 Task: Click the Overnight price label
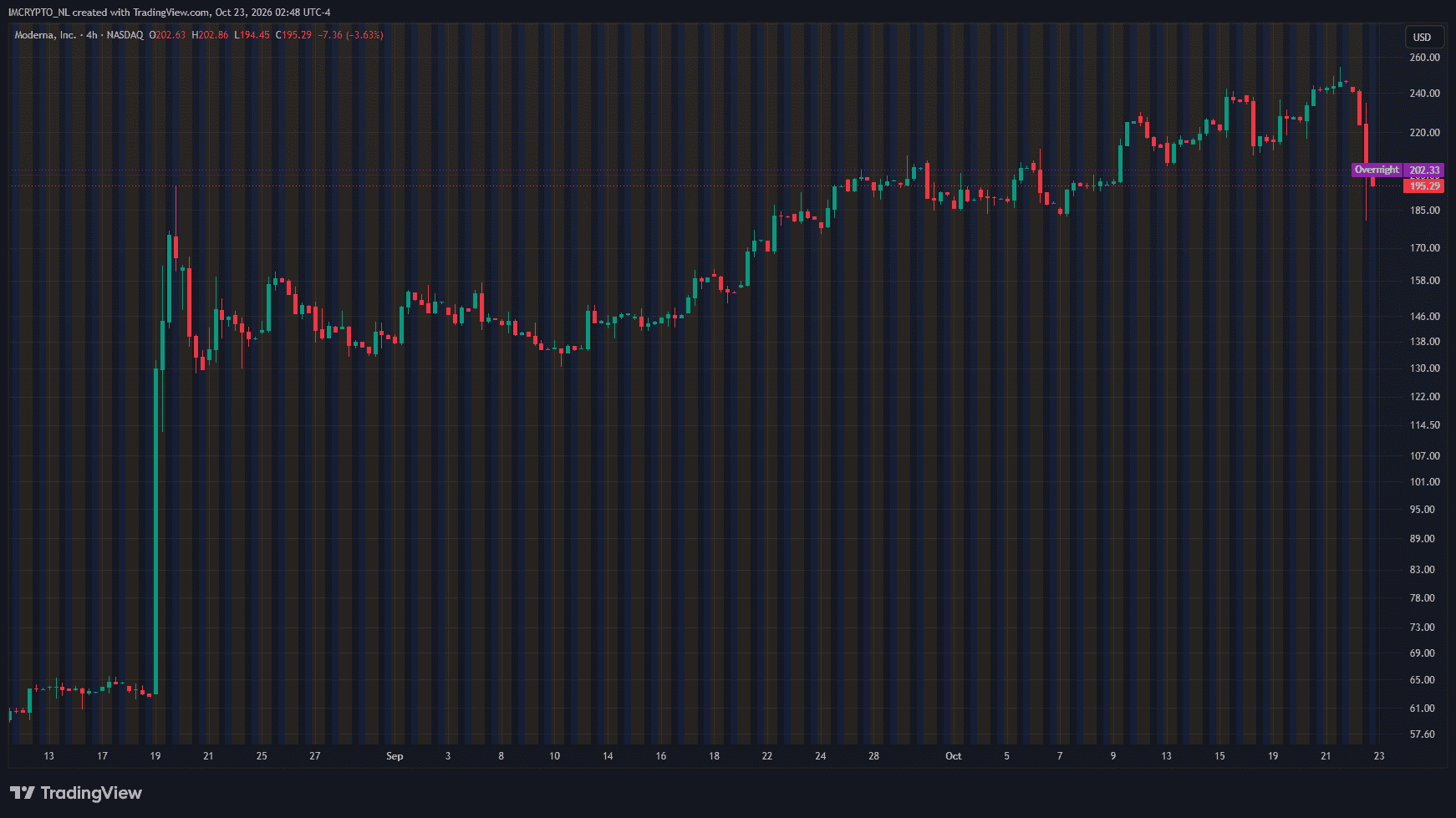point(1377,170)
